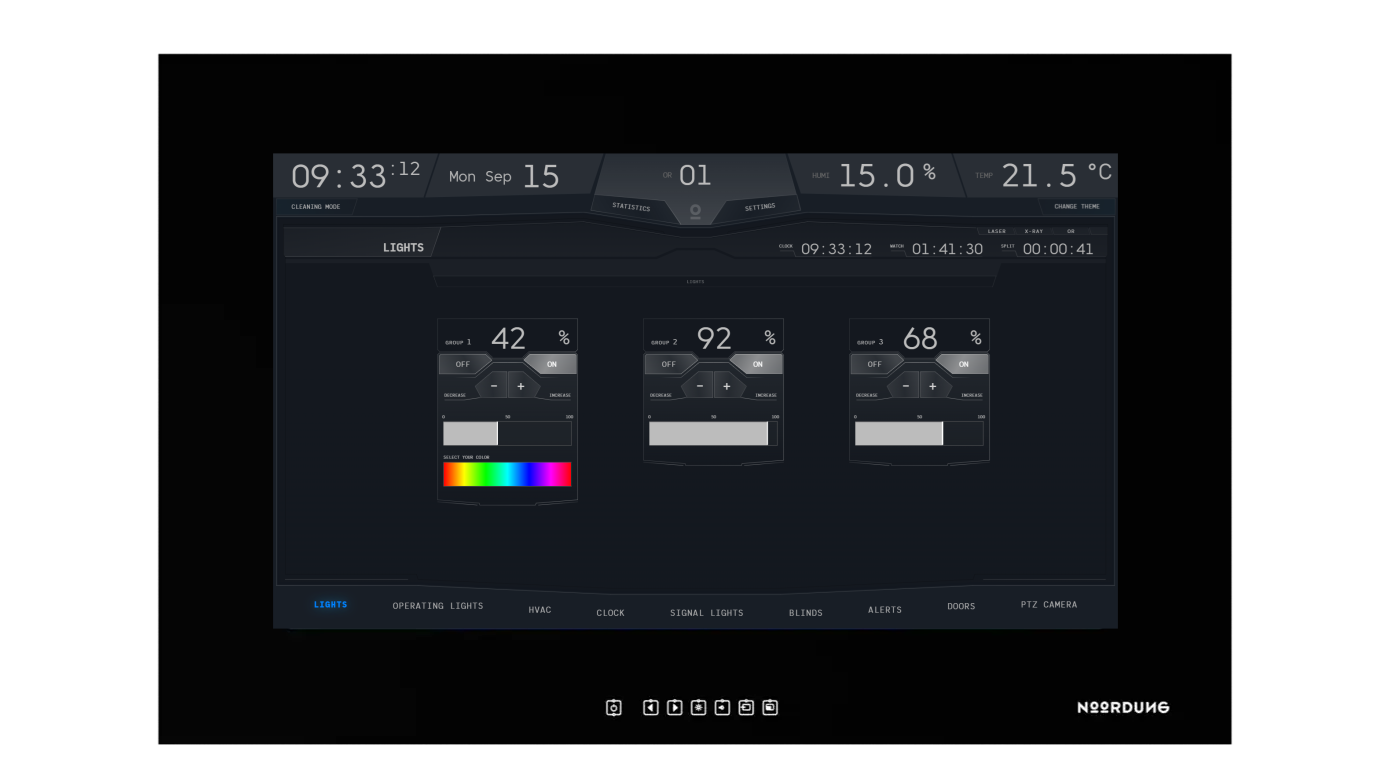This screenshot has width=1391, height=782.
Task: Click the center home logo between Statistics and Settings
Action: (695, 211)
